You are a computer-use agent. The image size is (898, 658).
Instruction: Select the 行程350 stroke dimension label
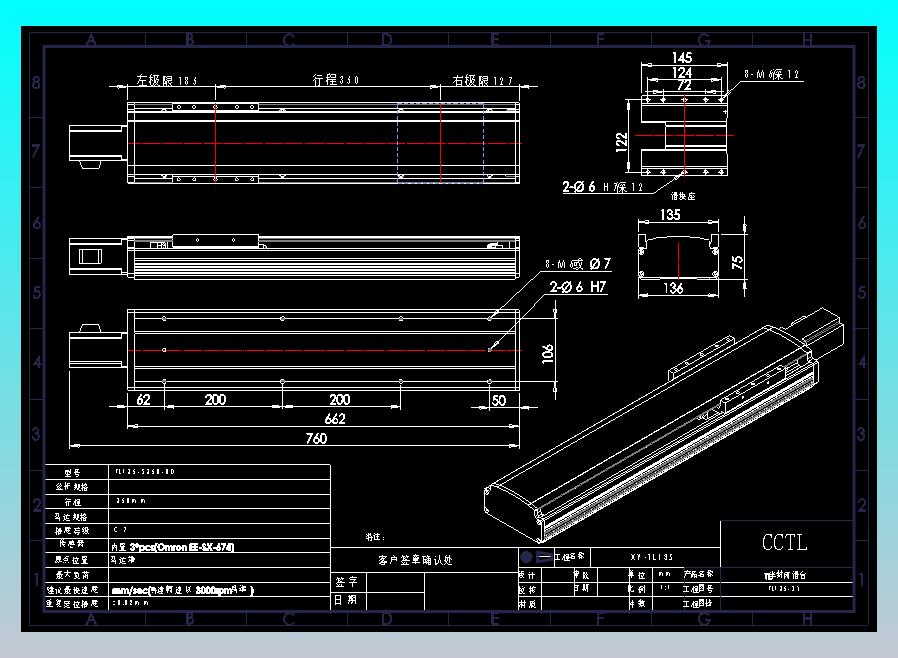coord(336,80)
